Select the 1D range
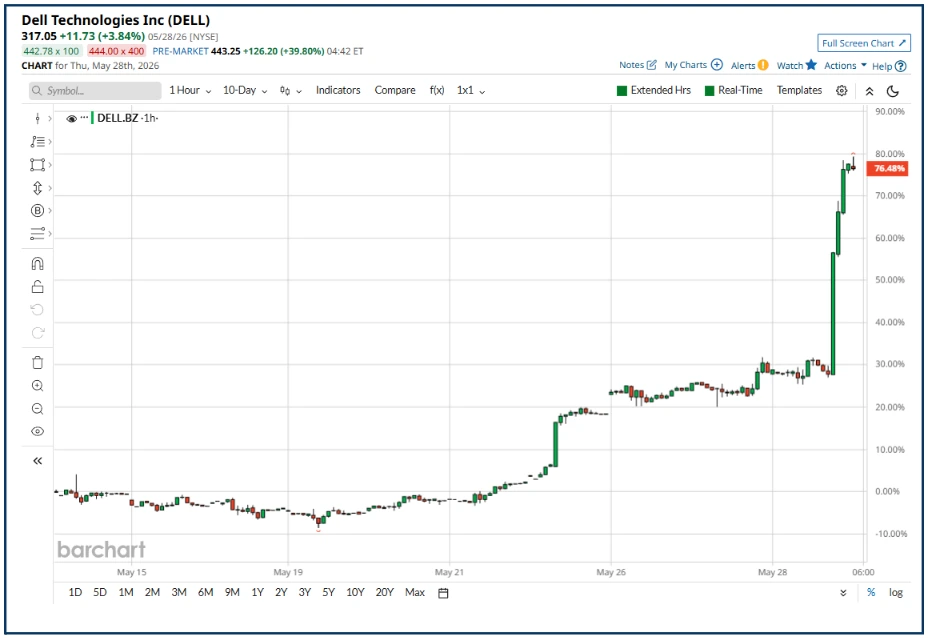This screenshot has width=928, height=638. tap(75, 592)
